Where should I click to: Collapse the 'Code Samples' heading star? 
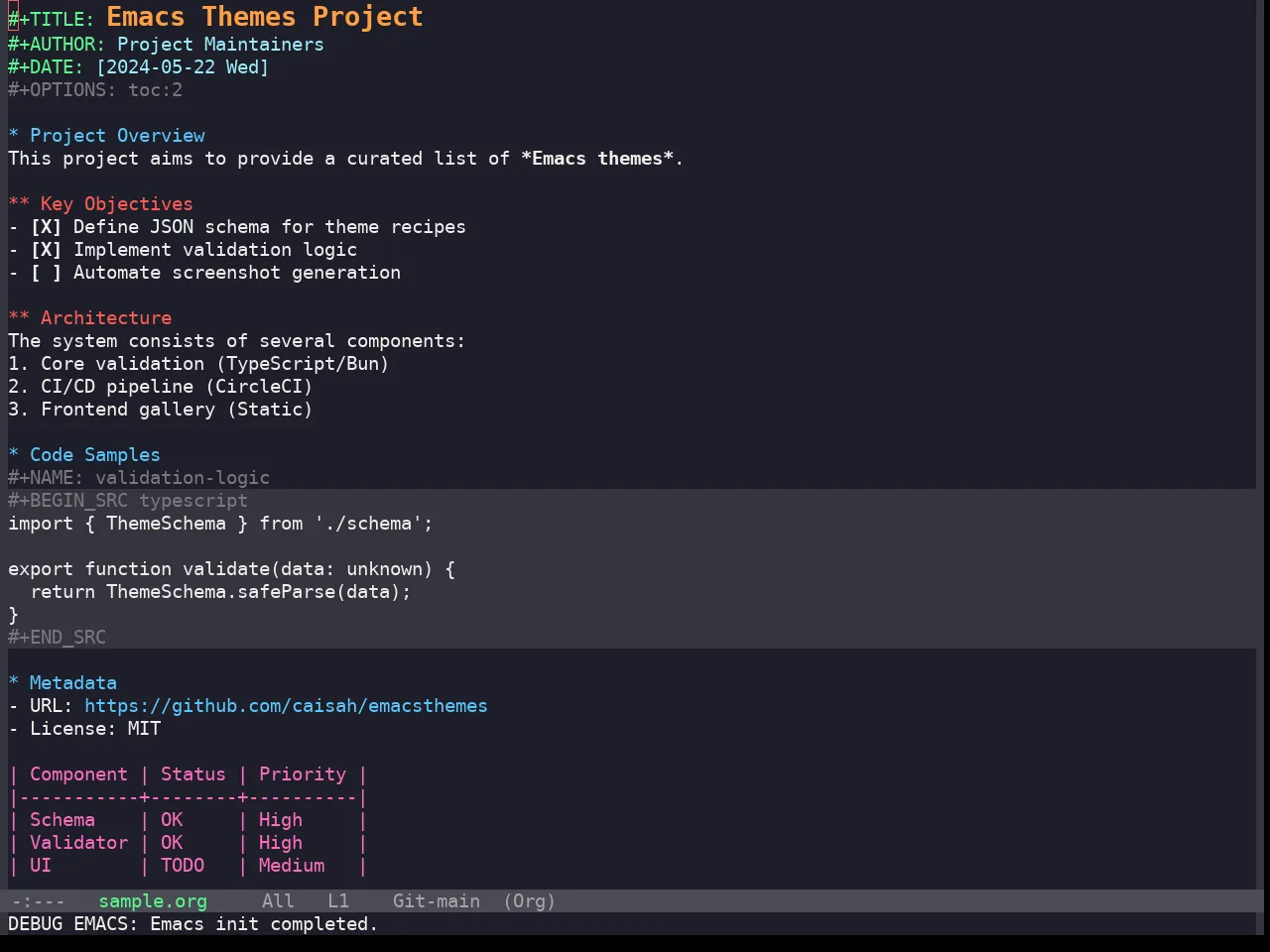(x=14, y=455)
